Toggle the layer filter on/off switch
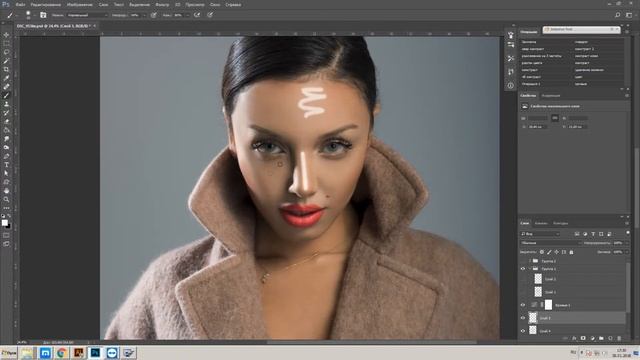 coord(628,233)
